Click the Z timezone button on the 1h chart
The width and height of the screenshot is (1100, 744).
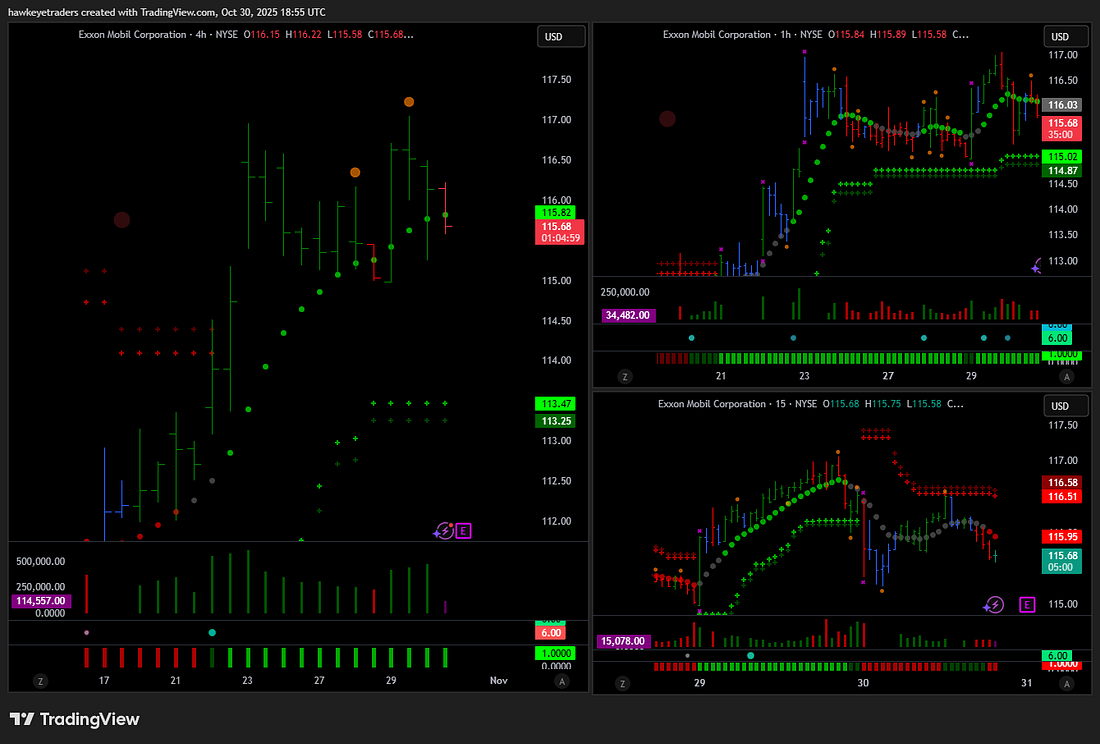coord(624,377)
